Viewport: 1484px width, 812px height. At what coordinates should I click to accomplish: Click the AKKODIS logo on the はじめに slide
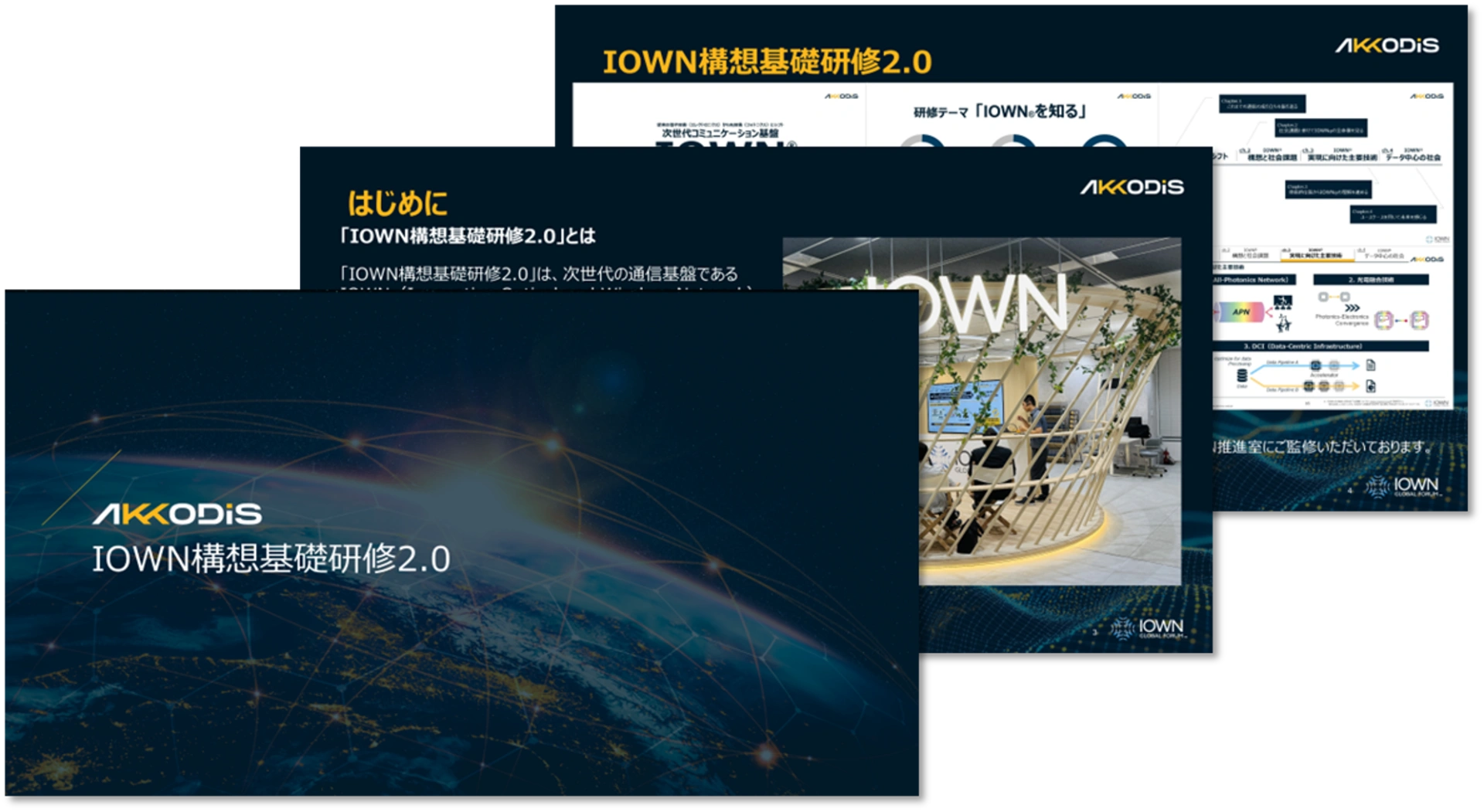(x=1132, y=187)
